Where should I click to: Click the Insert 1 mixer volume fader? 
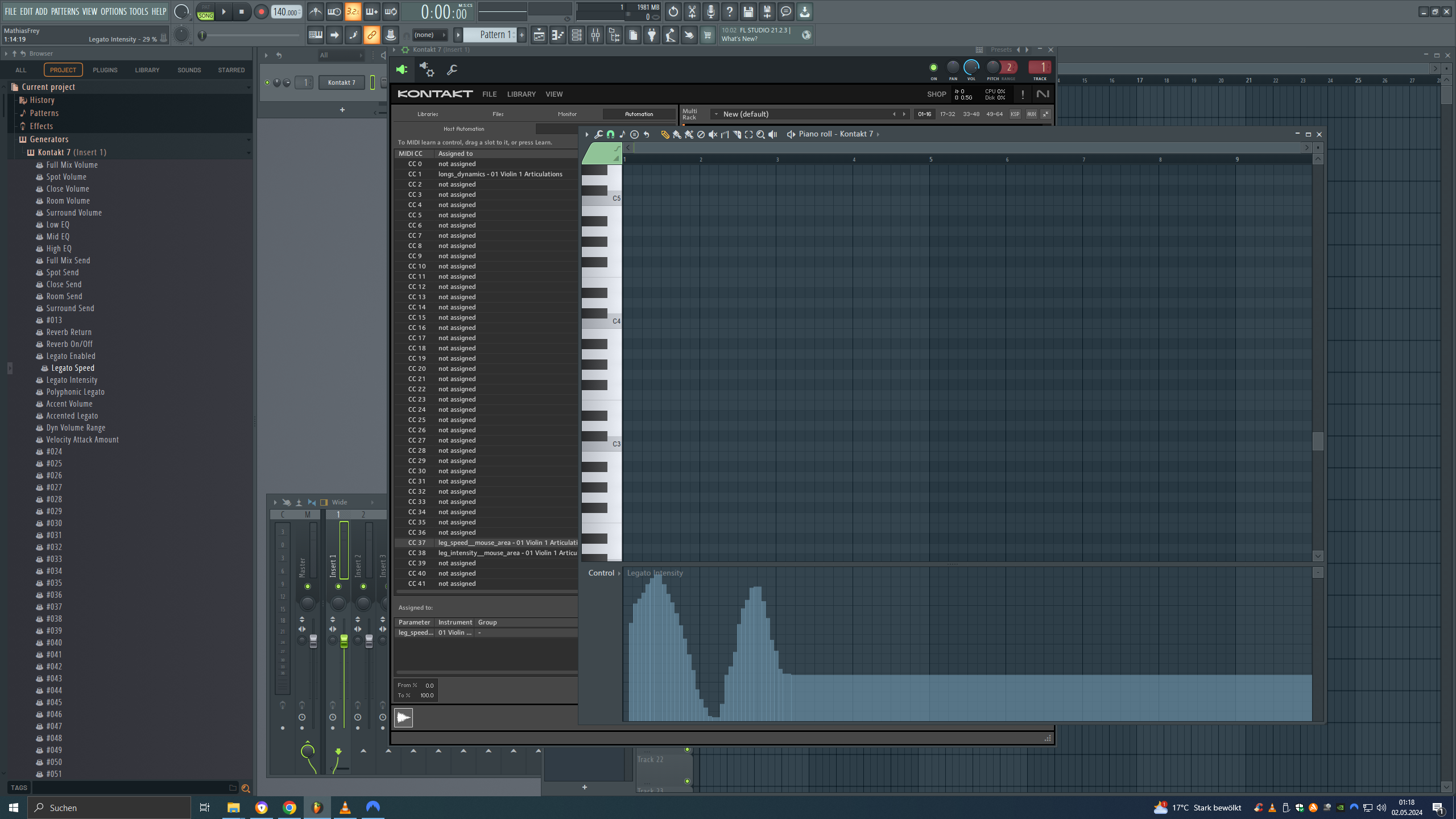pyautogui.click(x=344, y=641)
